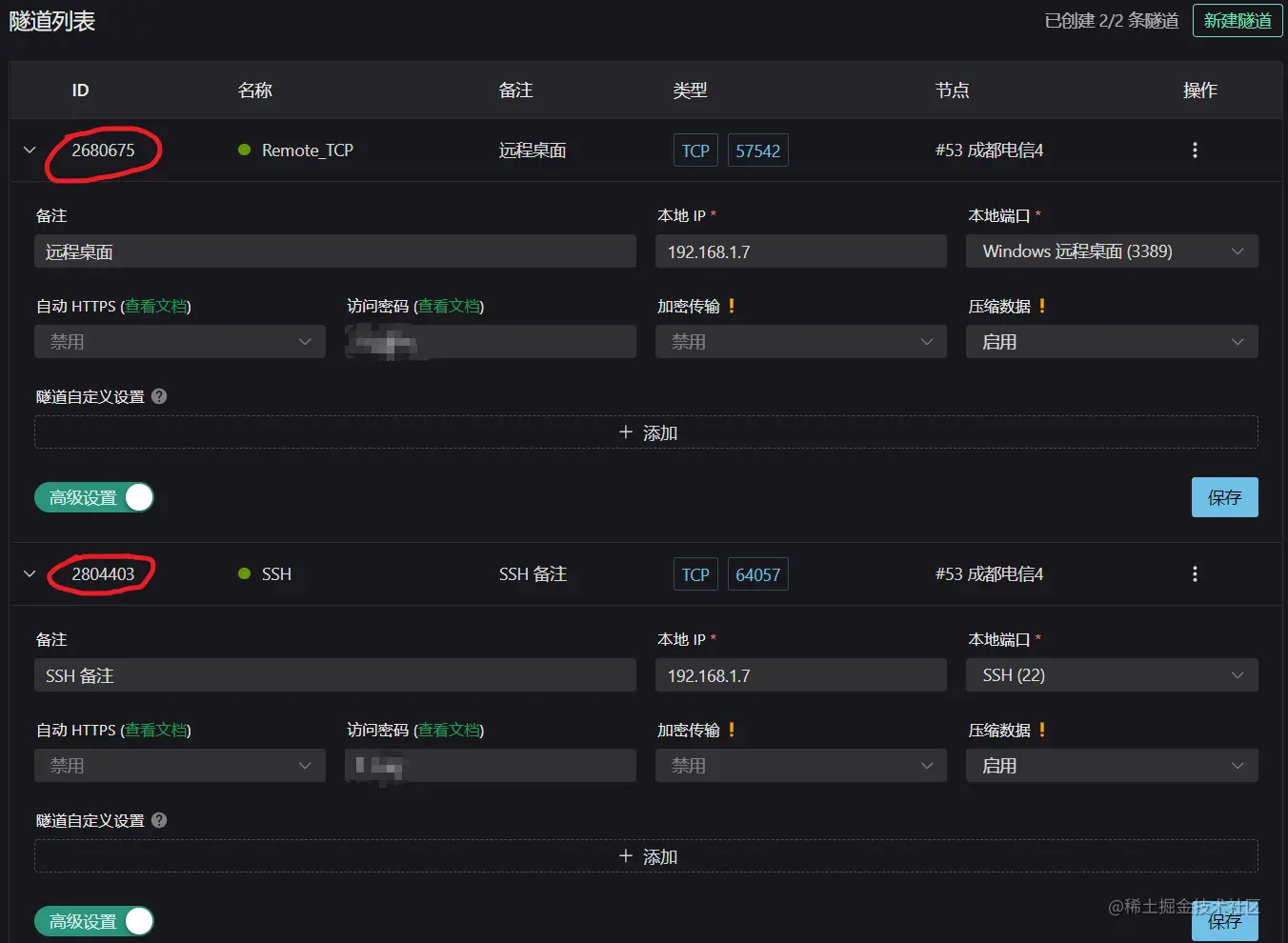Click the green status dot beside SSH name
The height and width of the screenshot is (943, 1288).
(x=244, y=573)
